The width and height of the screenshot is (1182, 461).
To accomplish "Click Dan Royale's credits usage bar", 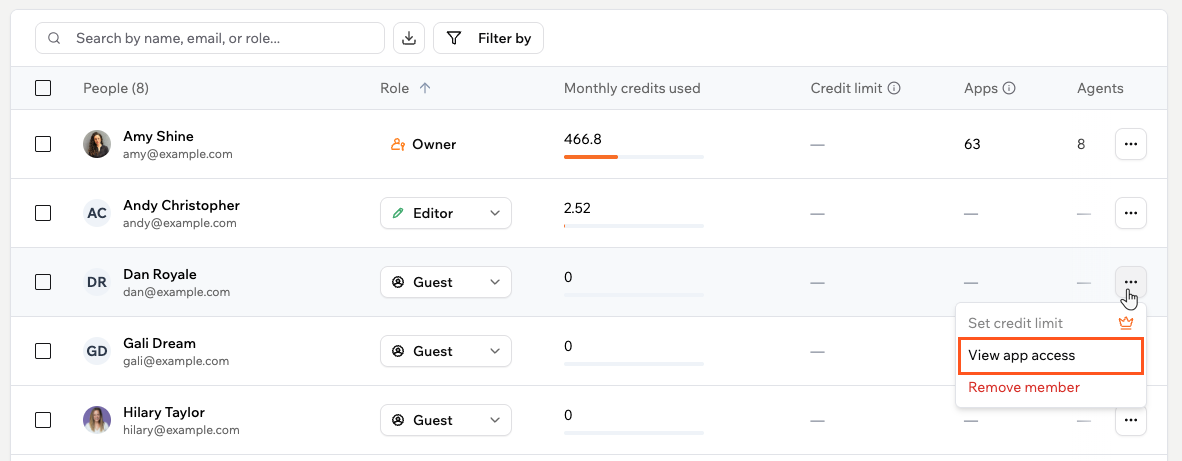I will click(633, 295).
